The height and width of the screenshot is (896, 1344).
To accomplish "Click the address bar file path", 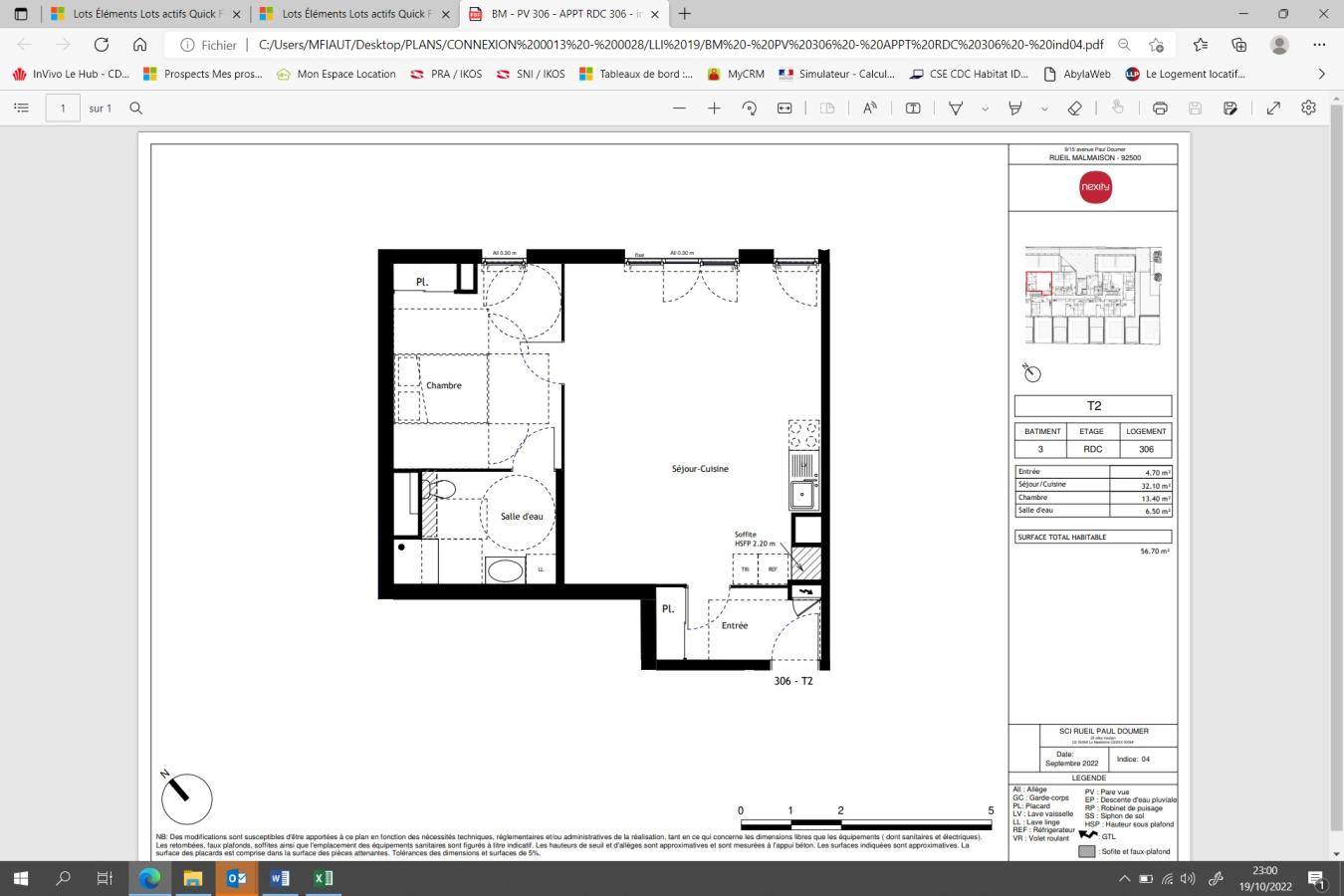I will [681, 45].
